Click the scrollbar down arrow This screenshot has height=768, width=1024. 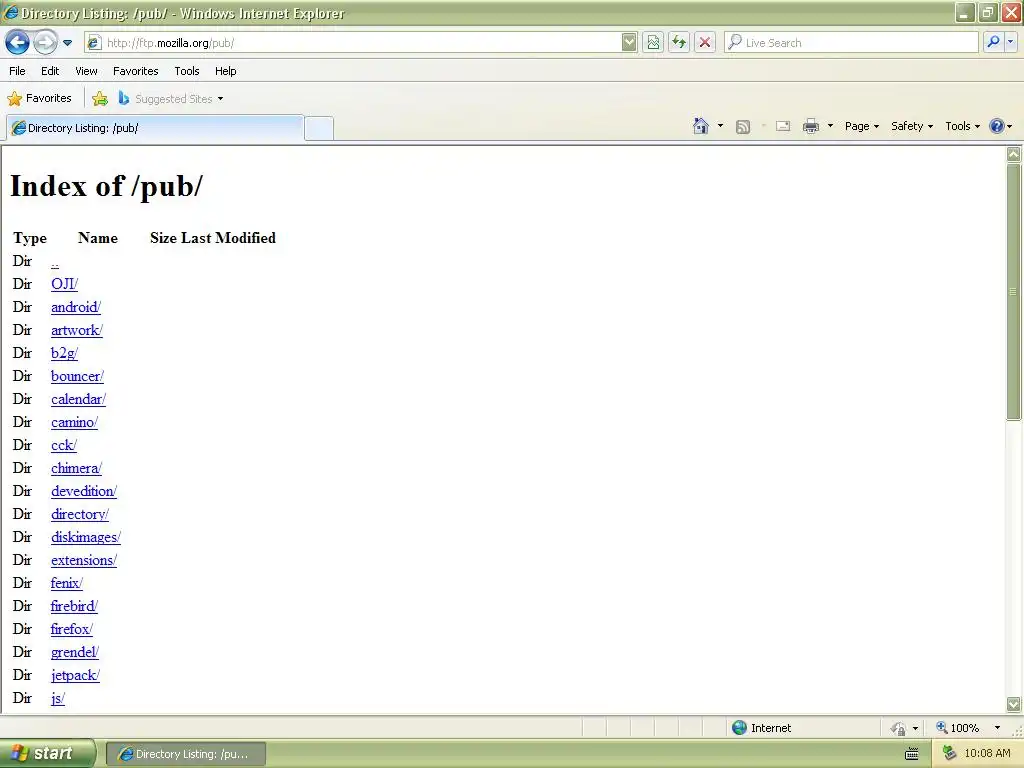(x=1014, y=704)
